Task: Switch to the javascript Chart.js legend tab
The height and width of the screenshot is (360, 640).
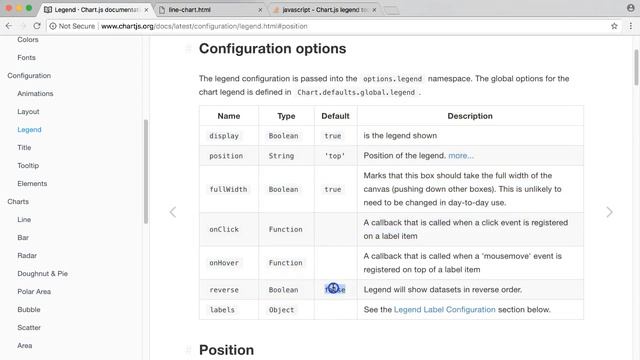Action: coord(323,10)
